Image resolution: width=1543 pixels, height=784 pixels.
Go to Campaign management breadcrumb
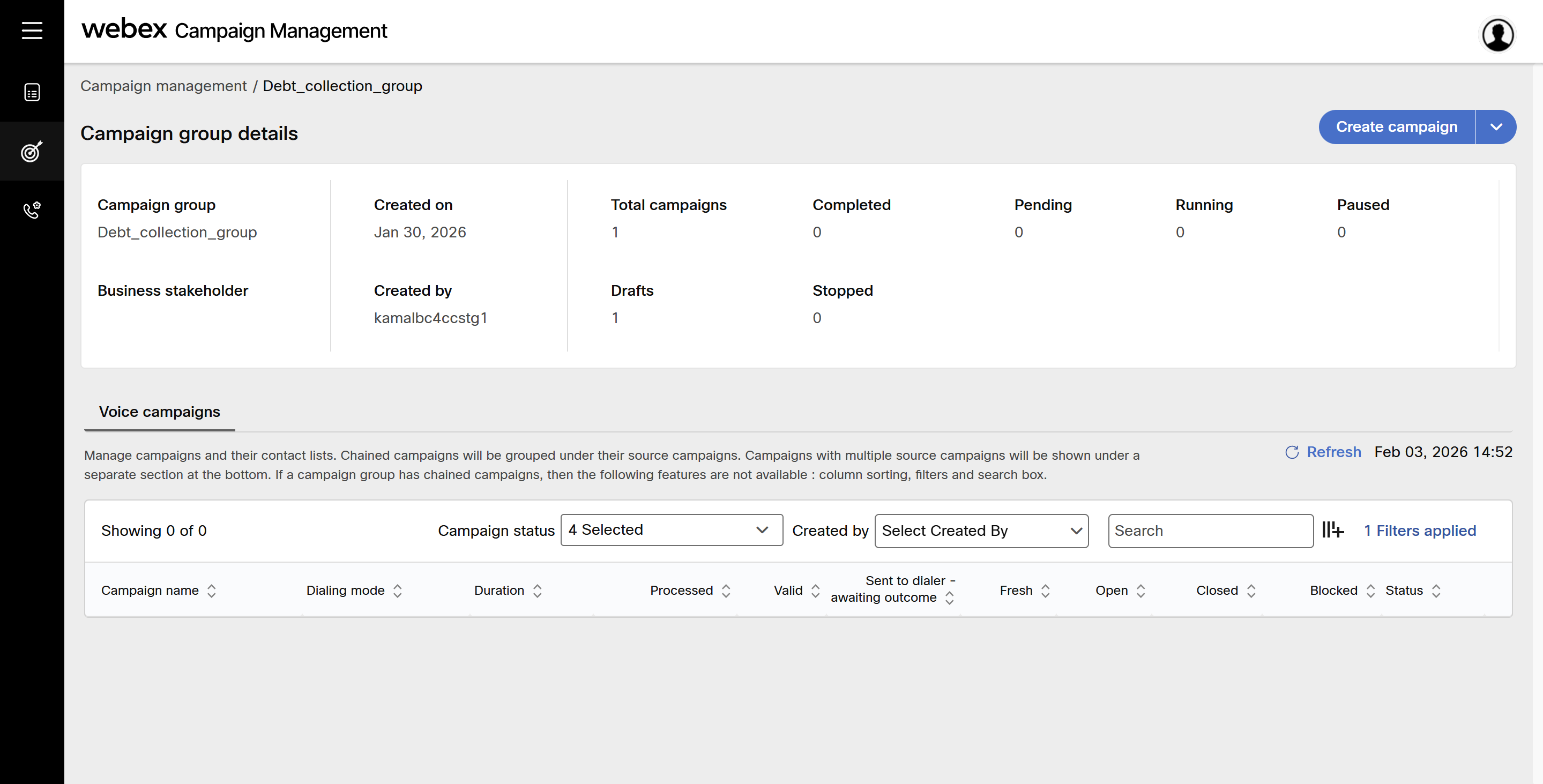pyautogui.click(x=163, y=86)
